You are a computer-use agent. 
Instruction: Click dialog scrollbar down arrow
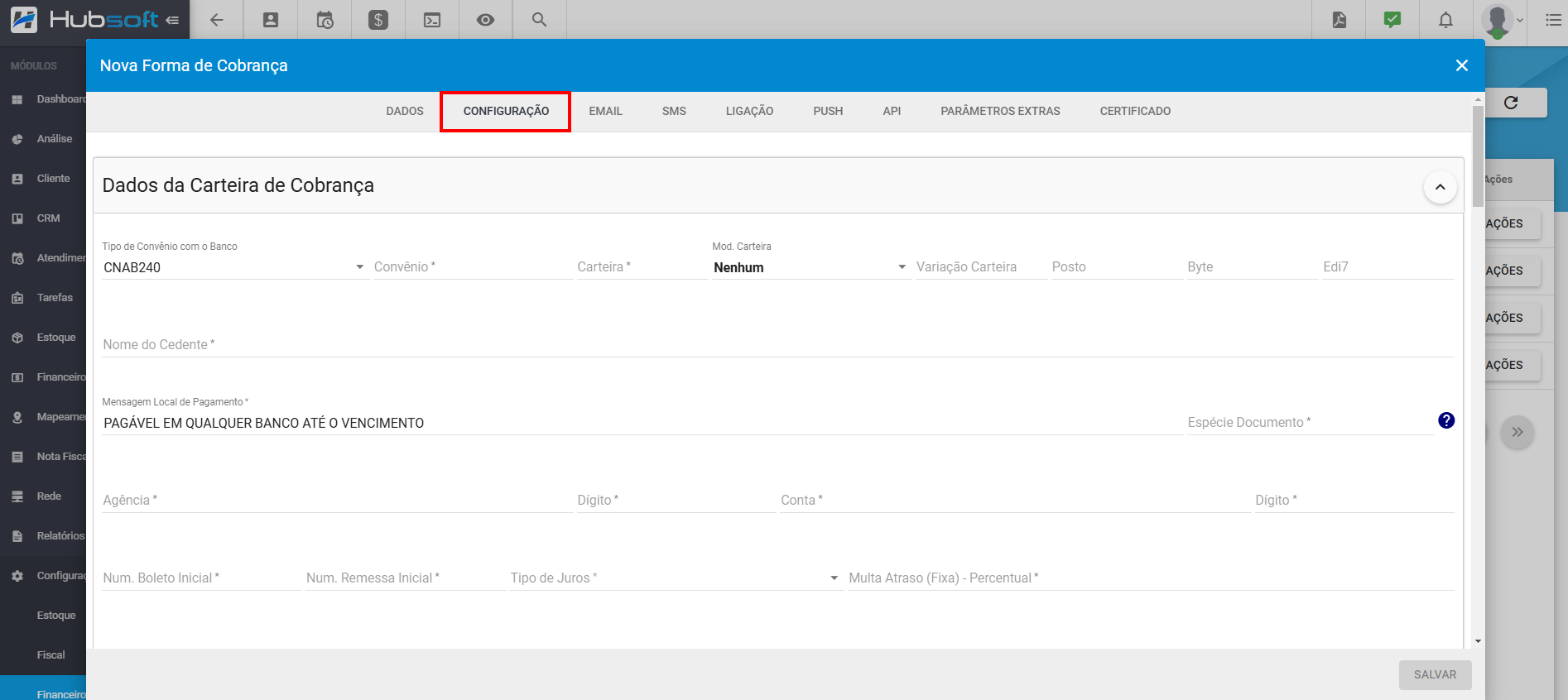pos(1478,641)
